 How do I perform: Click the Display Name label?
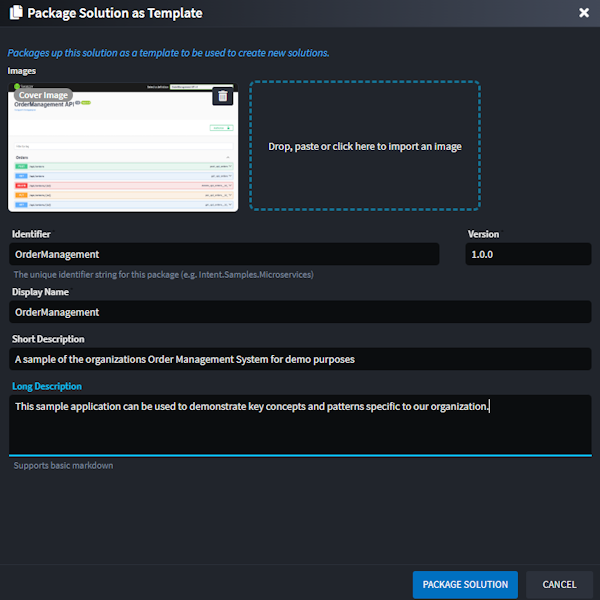(40, 292)
